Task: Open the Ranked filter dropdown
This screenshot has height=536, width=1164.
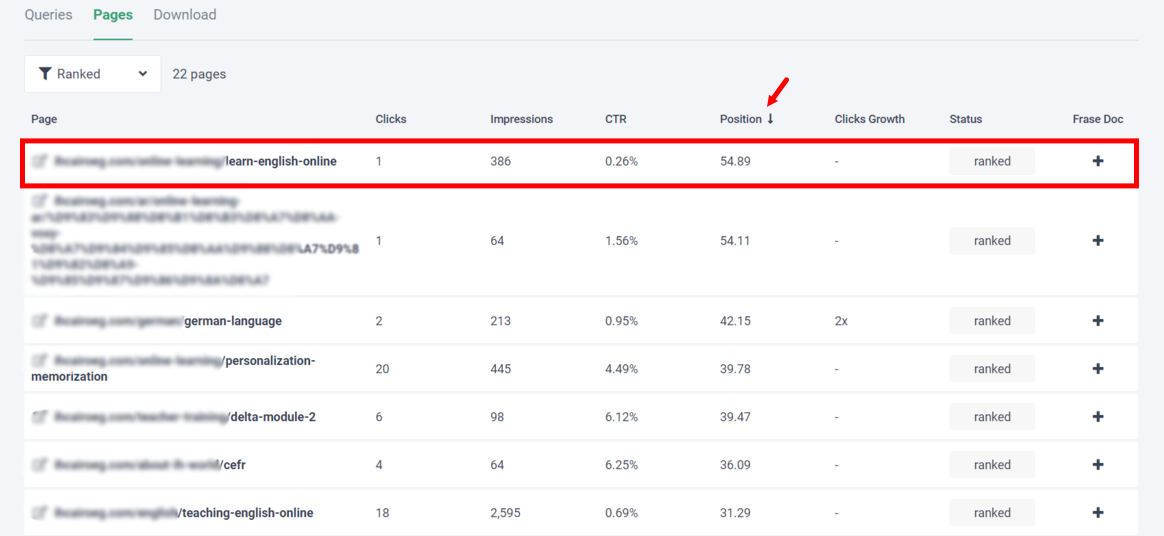Action: tap(93, 74)
